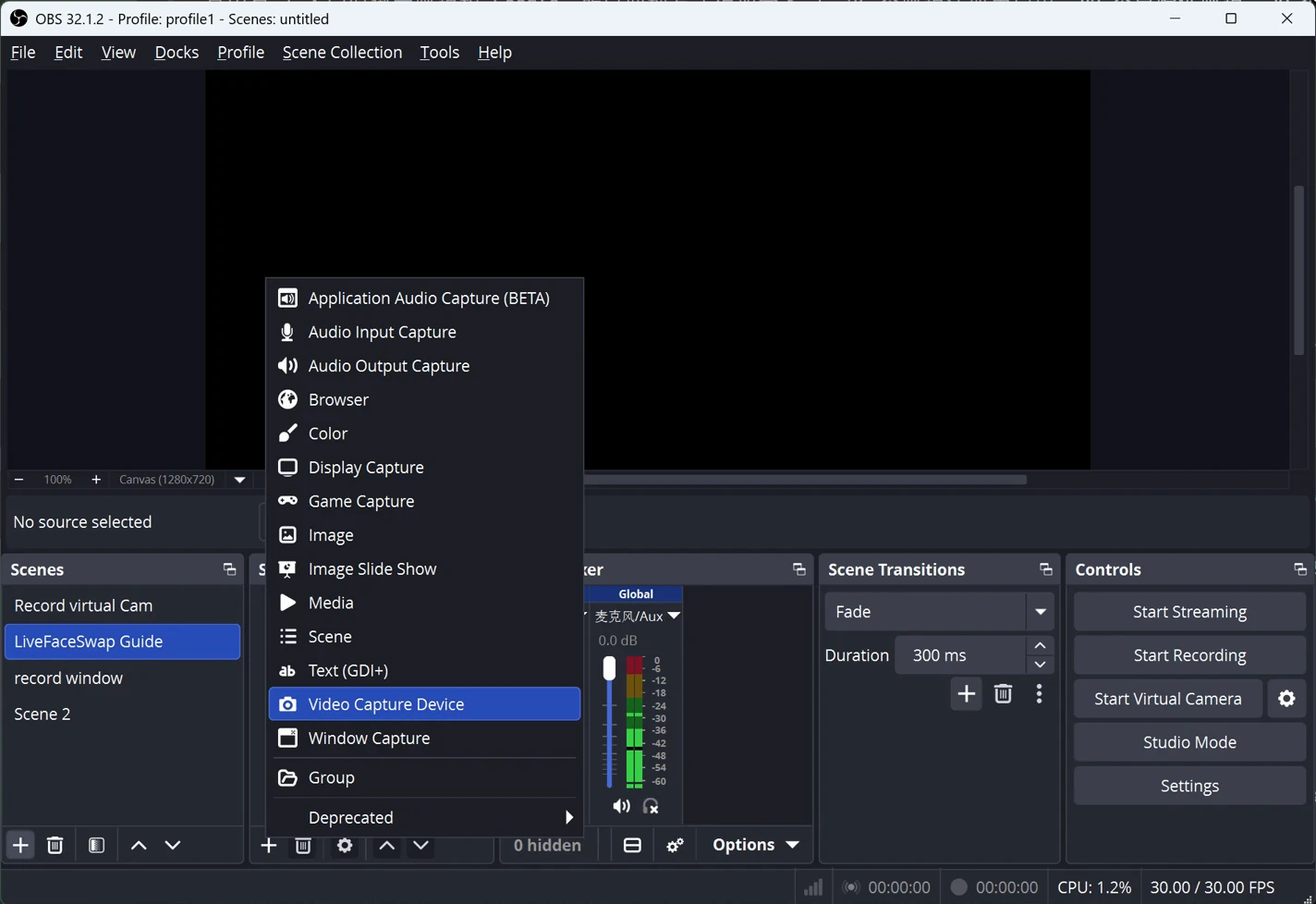The width and height of the screenshot is (1316, 904).
Task: Adjust the 麦克风/Aux volume fader
Action: [609, 668]
